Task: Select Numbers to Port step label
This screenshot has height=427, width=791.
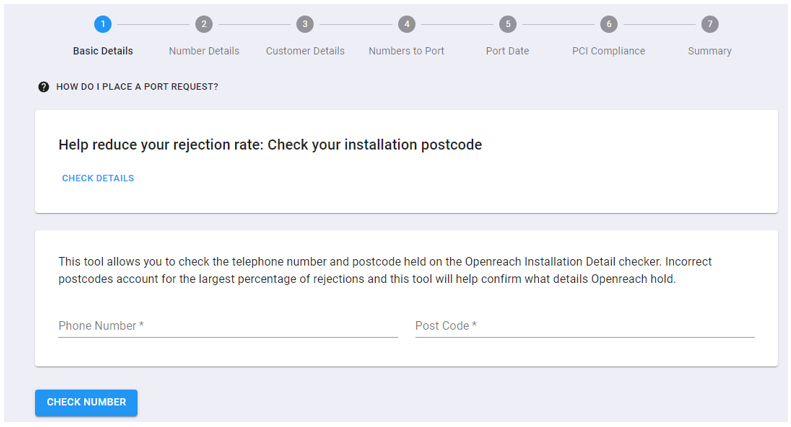Action: click(406, 51)
